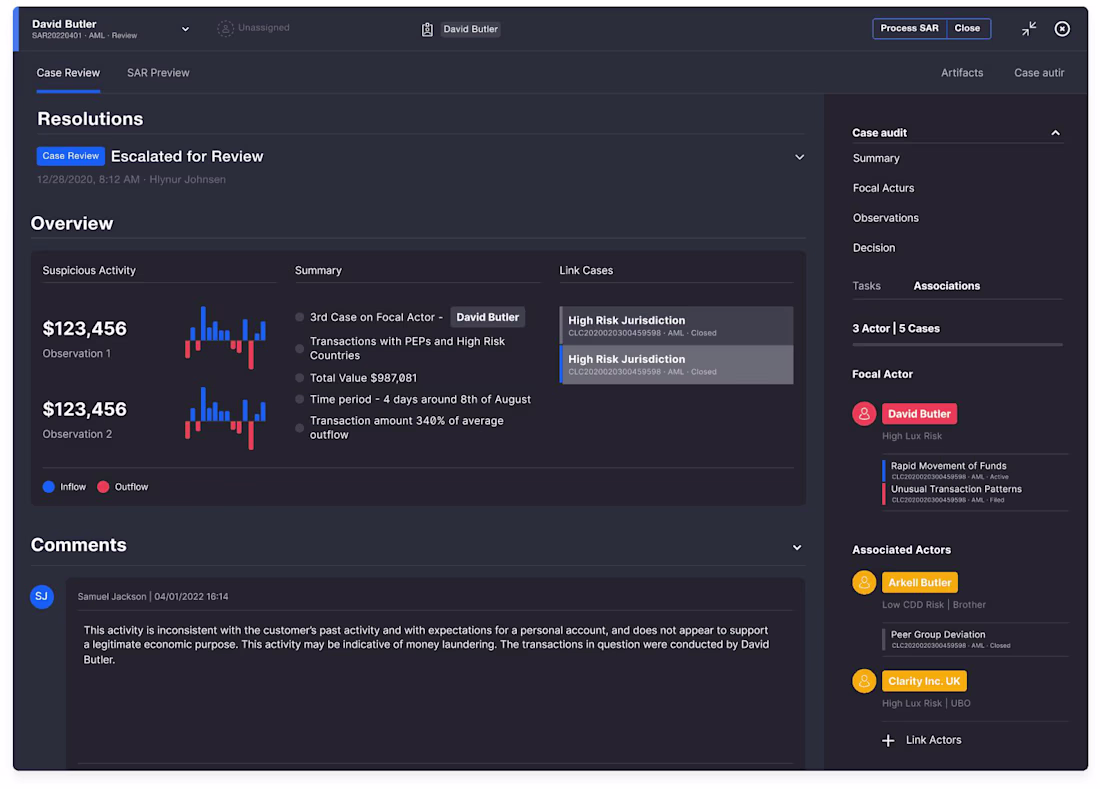The height and width of the screenshot is (789, 1100).
Task: Click the circled X close icon
Action: click(1062, 29)
